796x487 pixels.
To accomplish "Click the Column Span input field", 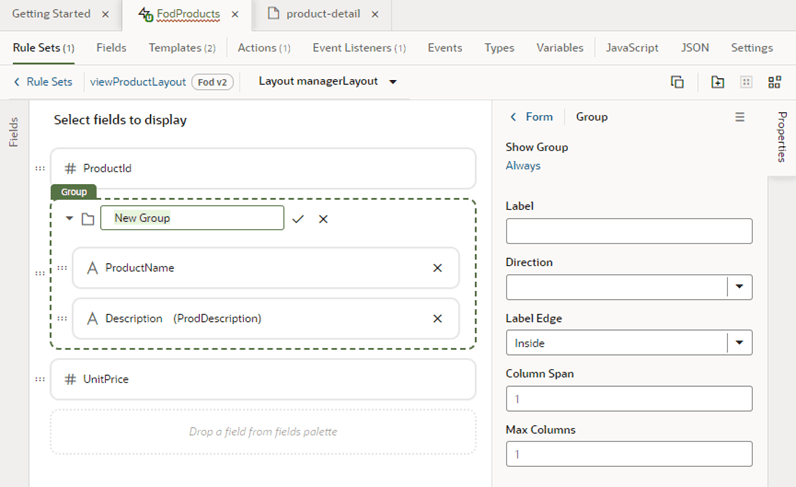I will click(x=629, y=399).
